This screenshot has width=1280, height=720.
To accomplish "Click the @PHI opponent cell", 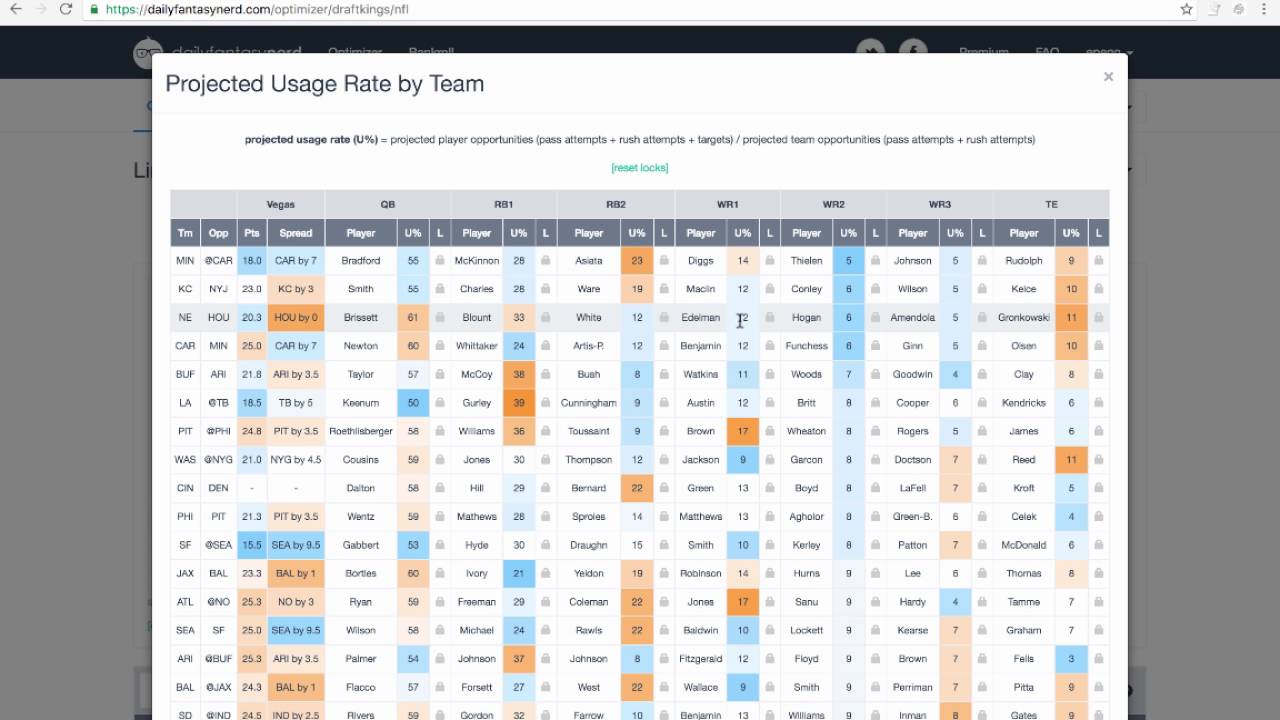I will [x=218, y=432].
